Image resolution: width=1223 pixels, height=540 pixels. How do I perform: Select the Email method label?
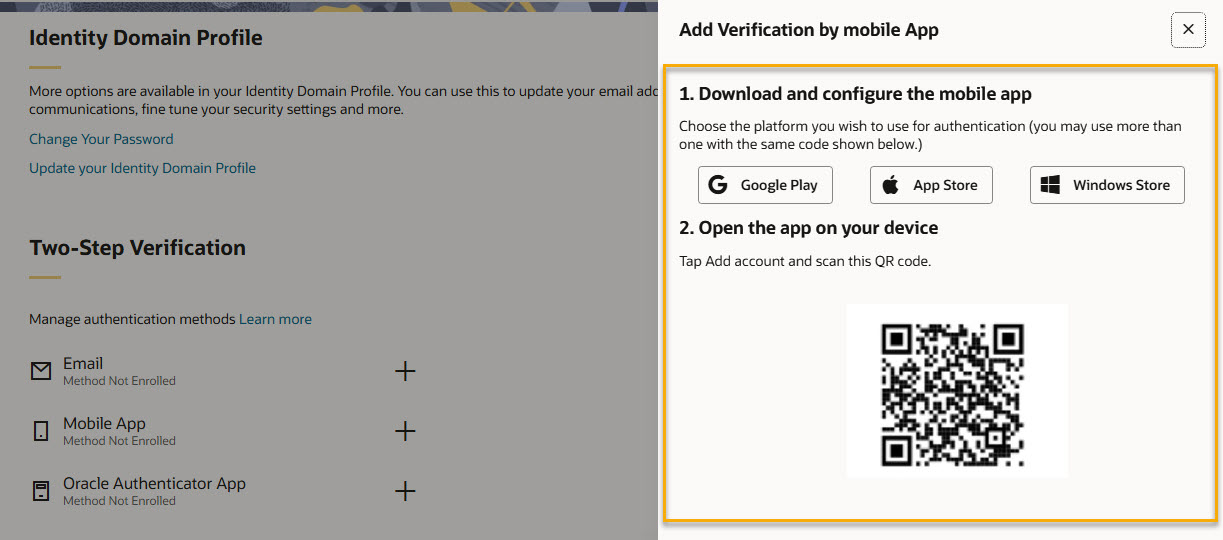pos(83,364)
